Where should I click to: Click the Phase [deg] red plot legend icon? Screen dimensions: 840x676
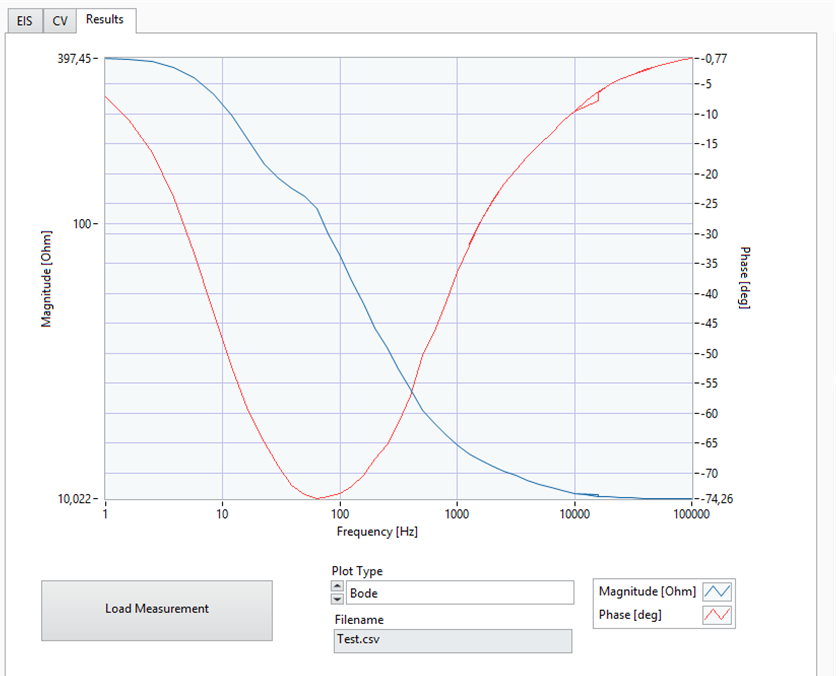pos(717,615)
